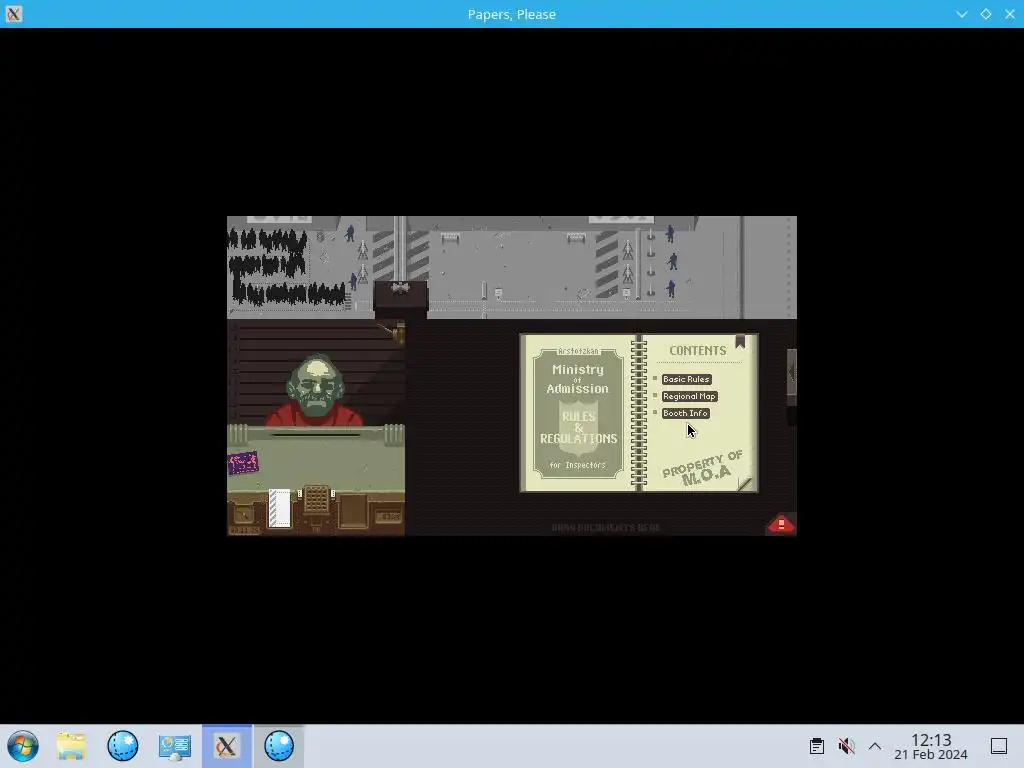1024x768 pixels.
Task: Open the file manager from the taskbar
Action: [x=71, y=746]
